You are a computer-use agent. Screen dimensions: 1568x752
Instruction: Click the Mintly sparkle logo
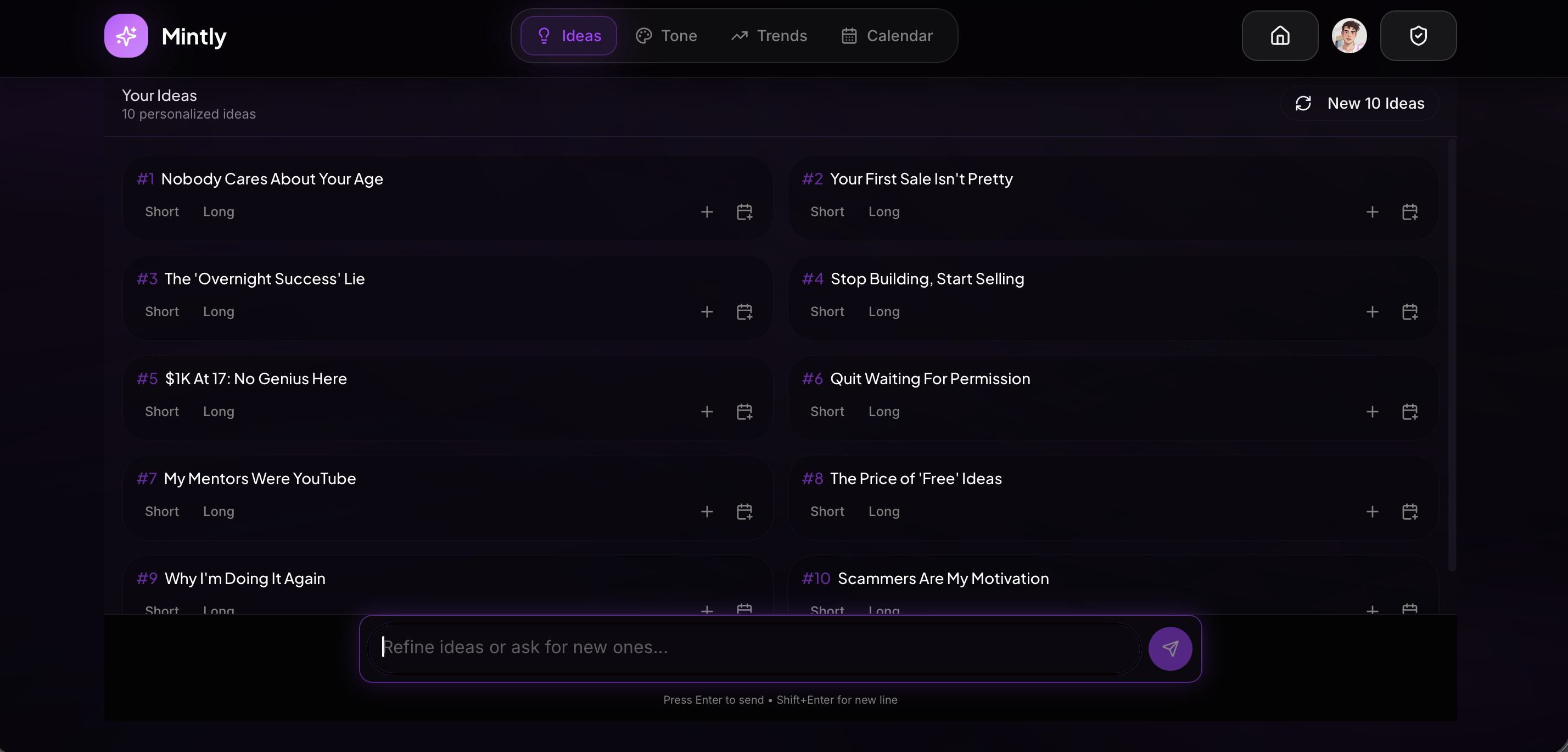point(126,35)
